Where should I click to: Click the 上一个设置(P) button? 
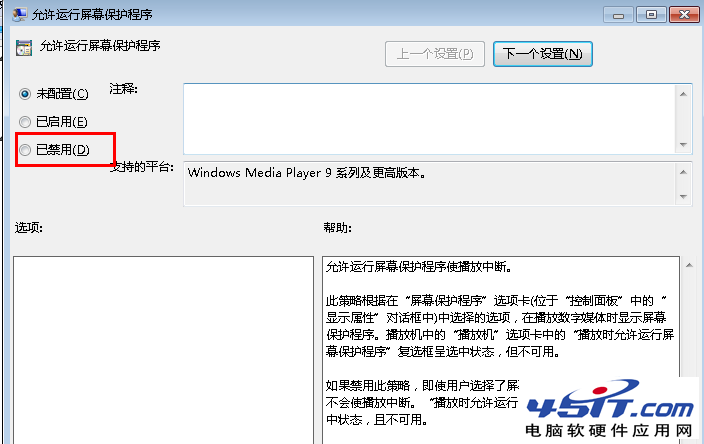point(435,53)
